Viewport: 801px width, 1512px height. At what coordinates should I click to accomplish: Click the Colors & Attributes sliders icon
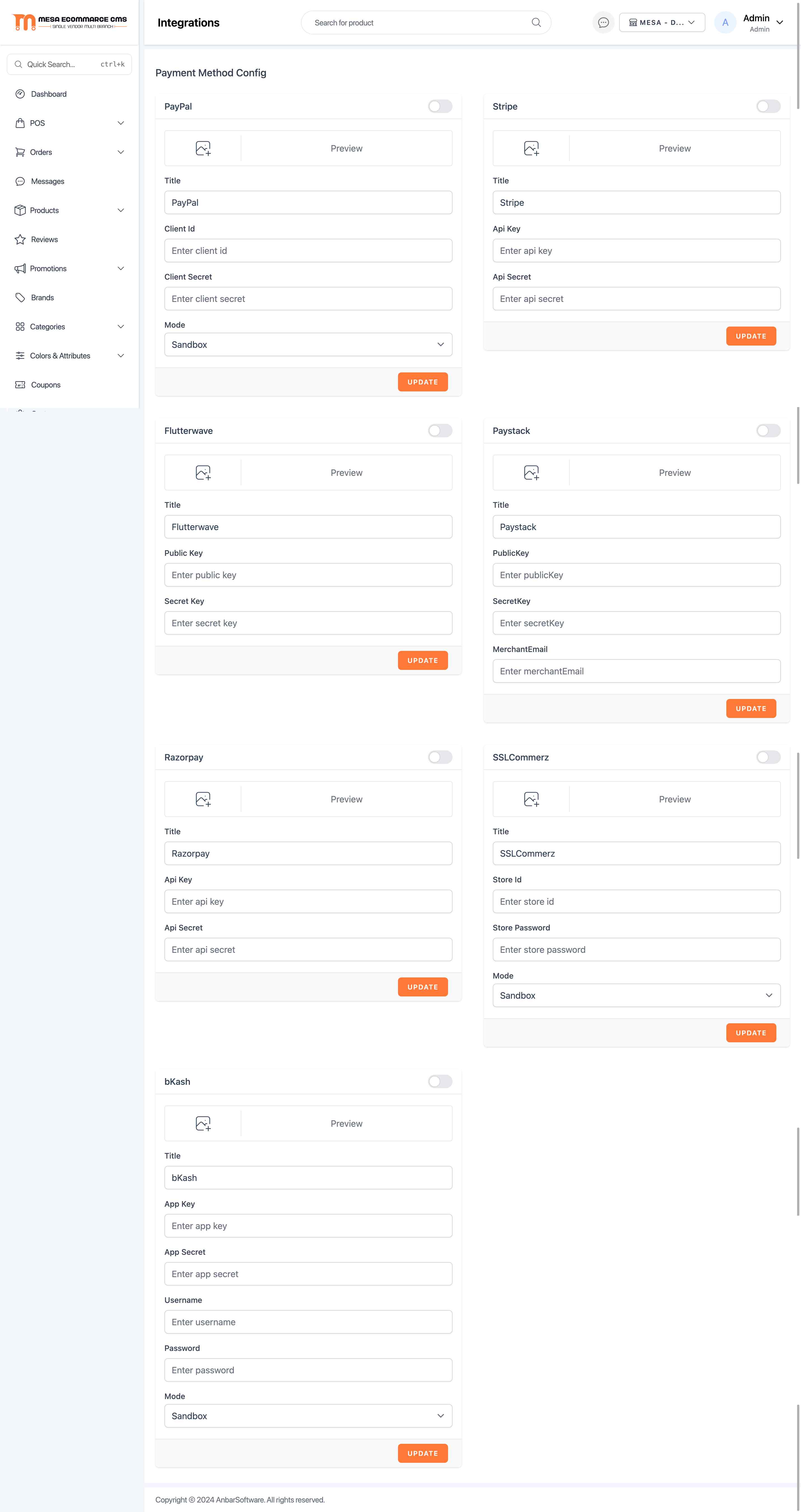[x=20, y=356]
